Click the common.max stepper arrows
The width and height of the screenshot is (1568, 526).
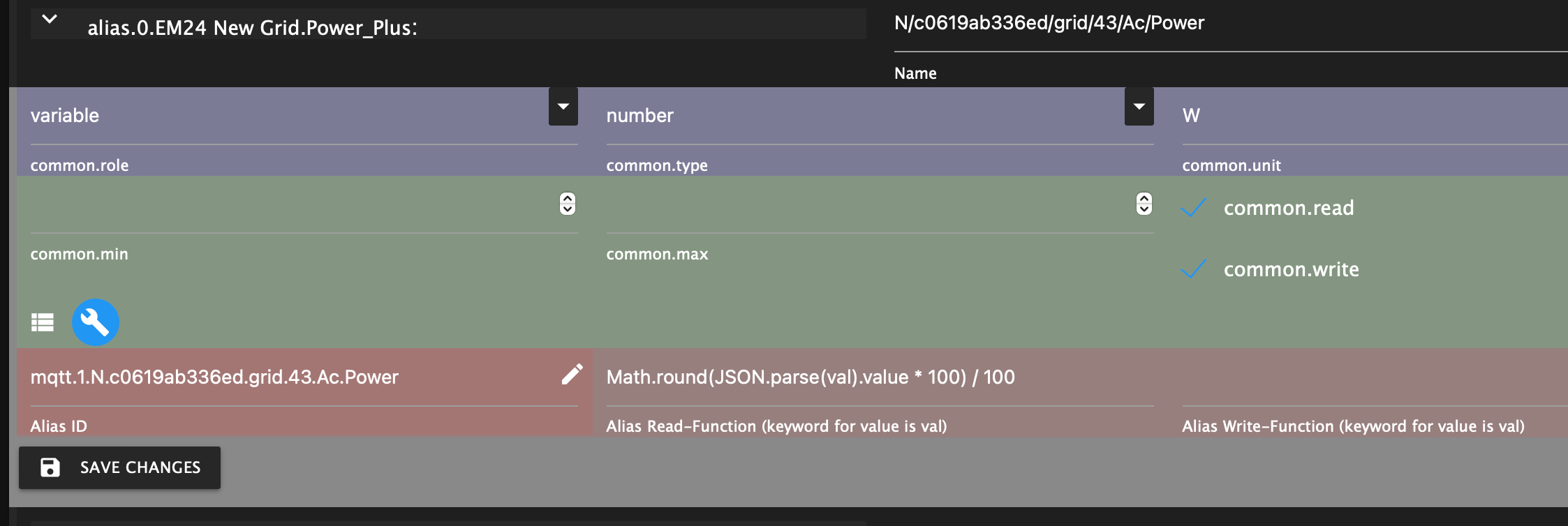click(1144, 204)
